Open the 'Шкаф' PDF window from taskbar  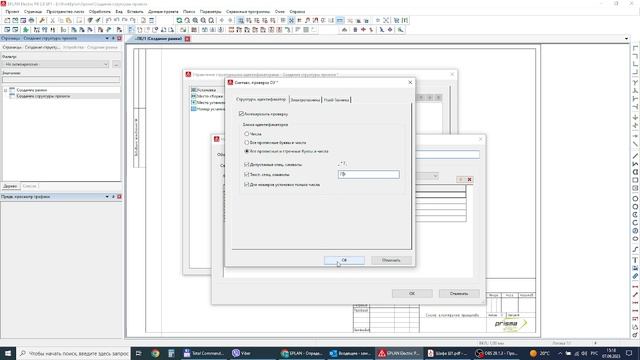pos(447,353)
